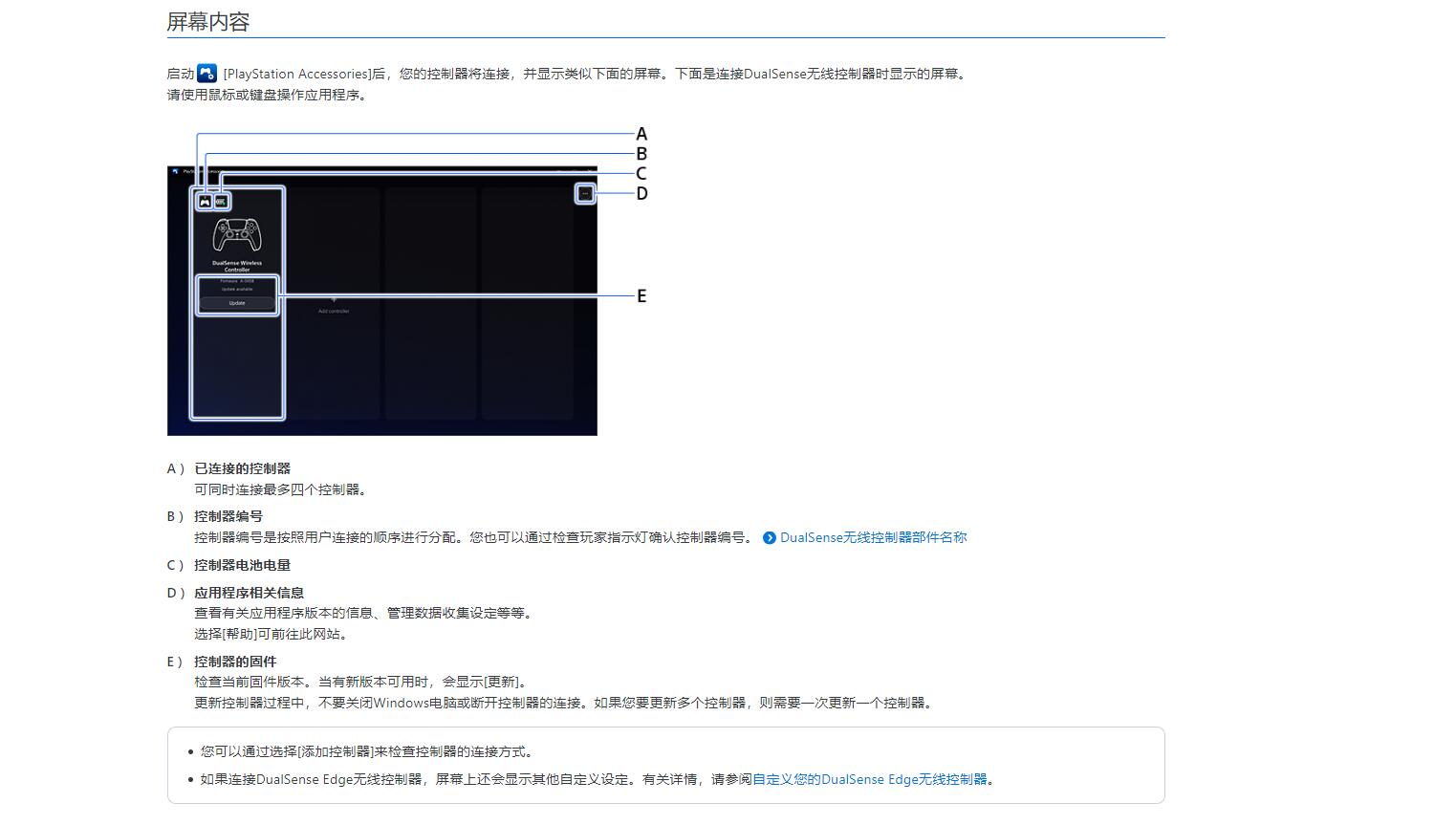Click the blue arrow icon before the parts link
The height and width of the screenshot is (825, 1456).
770,538
